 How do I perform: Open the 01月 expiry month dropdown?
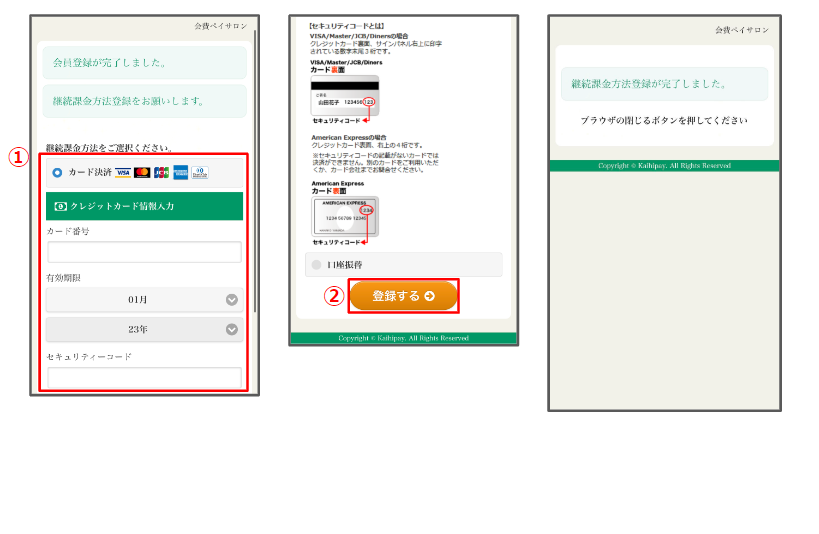[137, 300]
